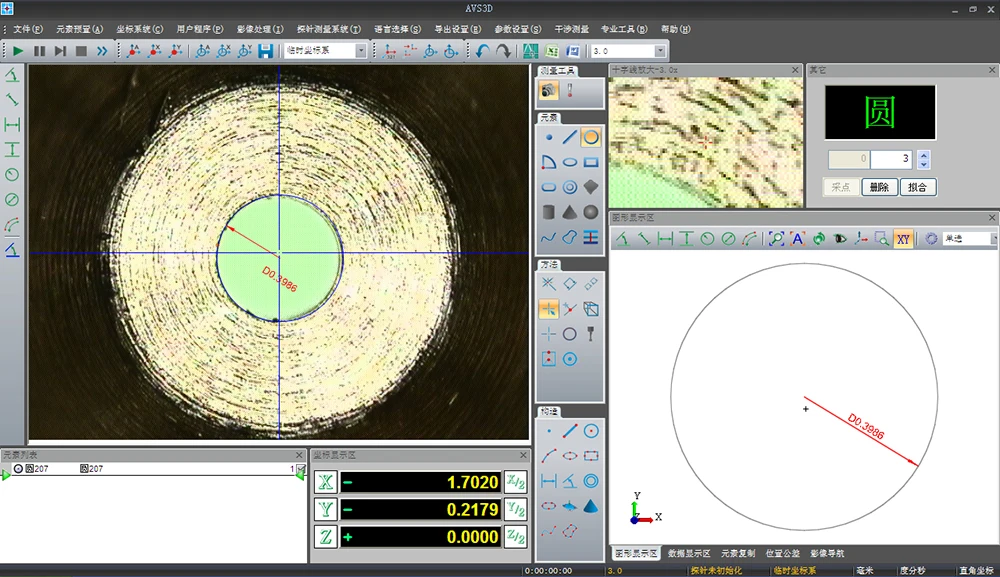
Task: Toggle the XY view button in graphics toolbar
Action: (903, 239)
